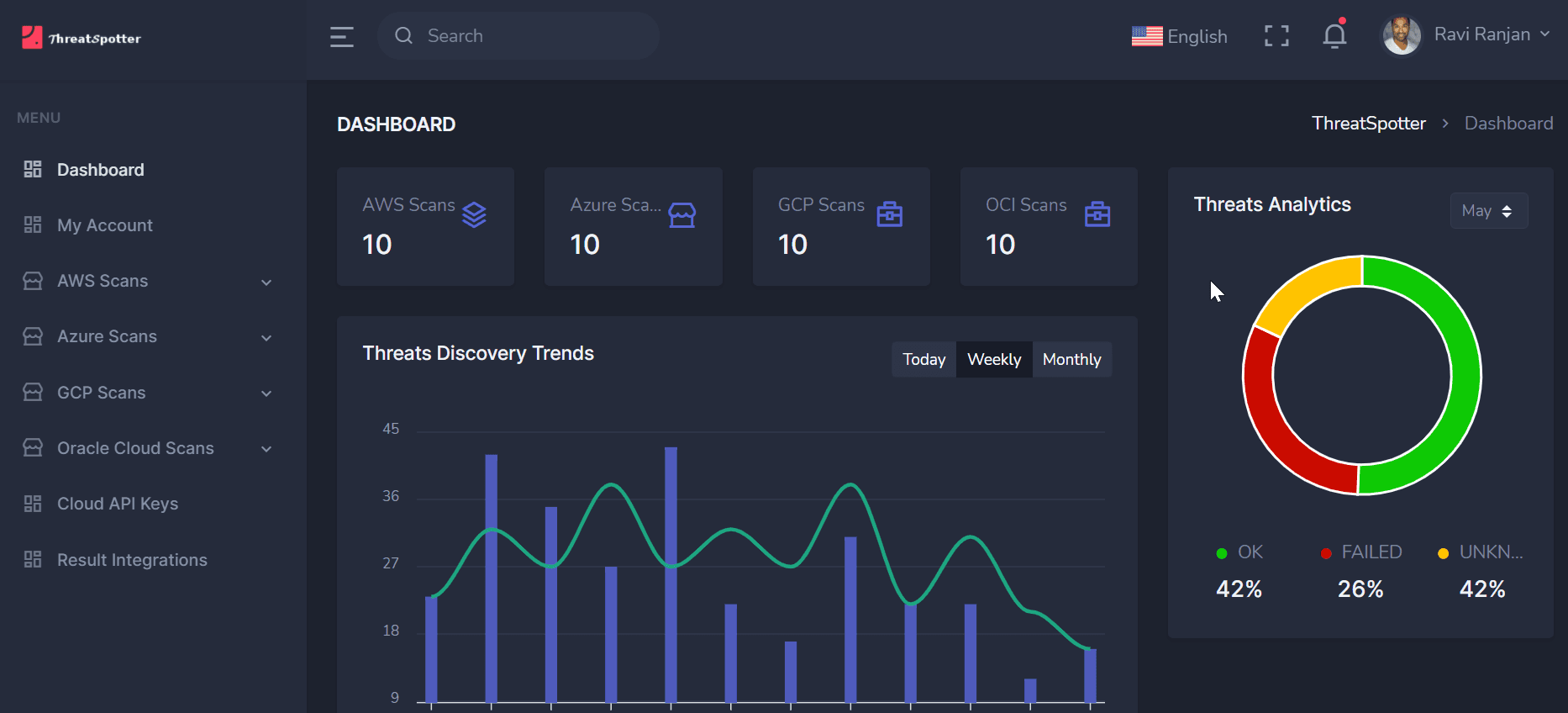Click the FAILED 26% value
The width and height of the screenshot is (1568, 713).
click(1360, 589)
